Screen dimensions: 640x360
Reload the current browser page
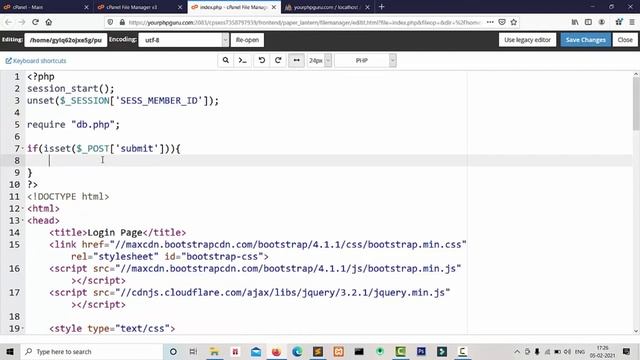tap(36, 22)
